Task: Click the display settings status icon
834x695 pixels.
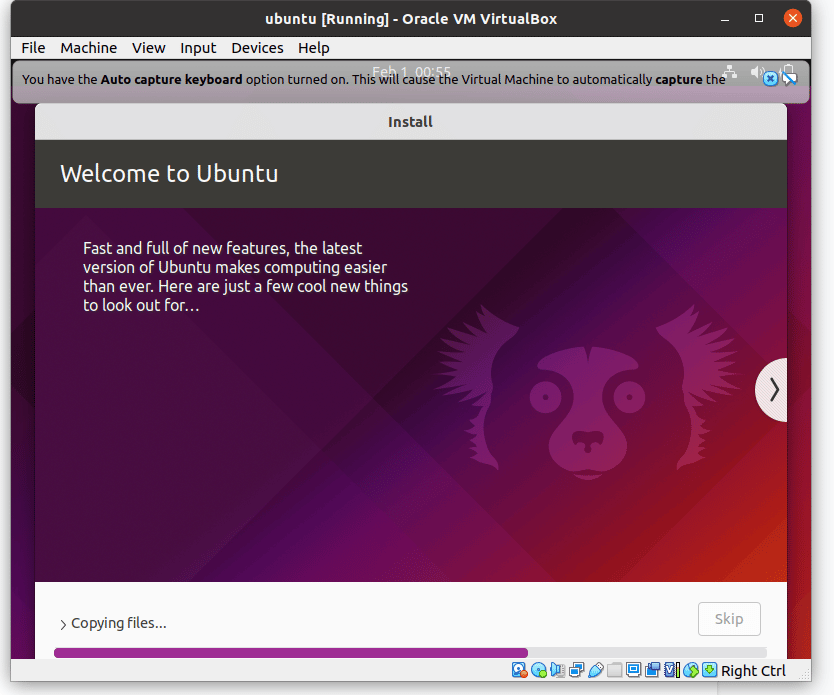Action: [633, 670]
